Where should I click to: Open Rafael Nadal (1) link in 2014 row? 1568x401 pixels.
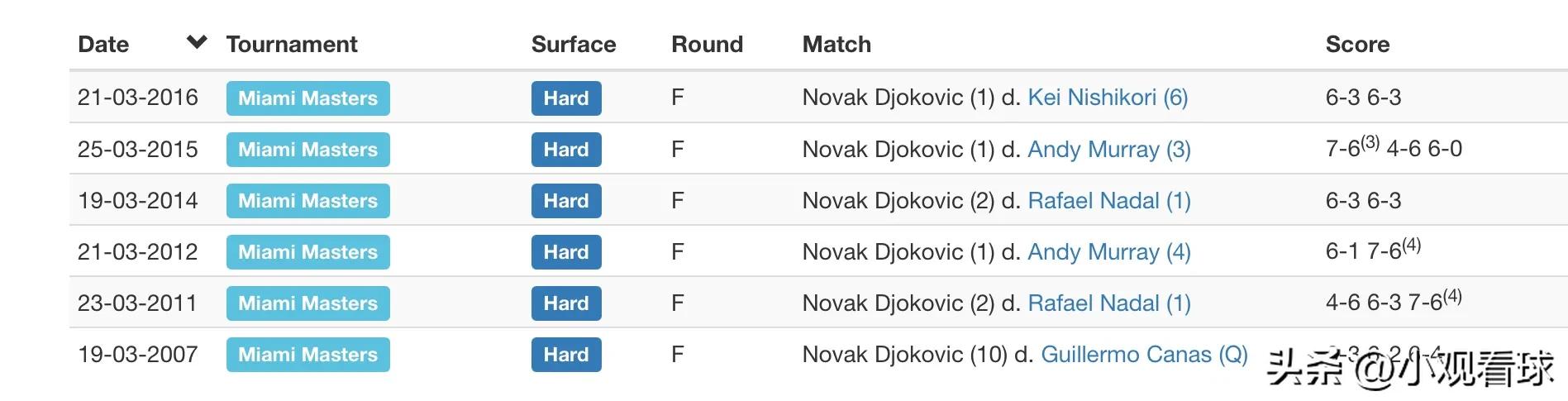click(x=1108, y=201)
